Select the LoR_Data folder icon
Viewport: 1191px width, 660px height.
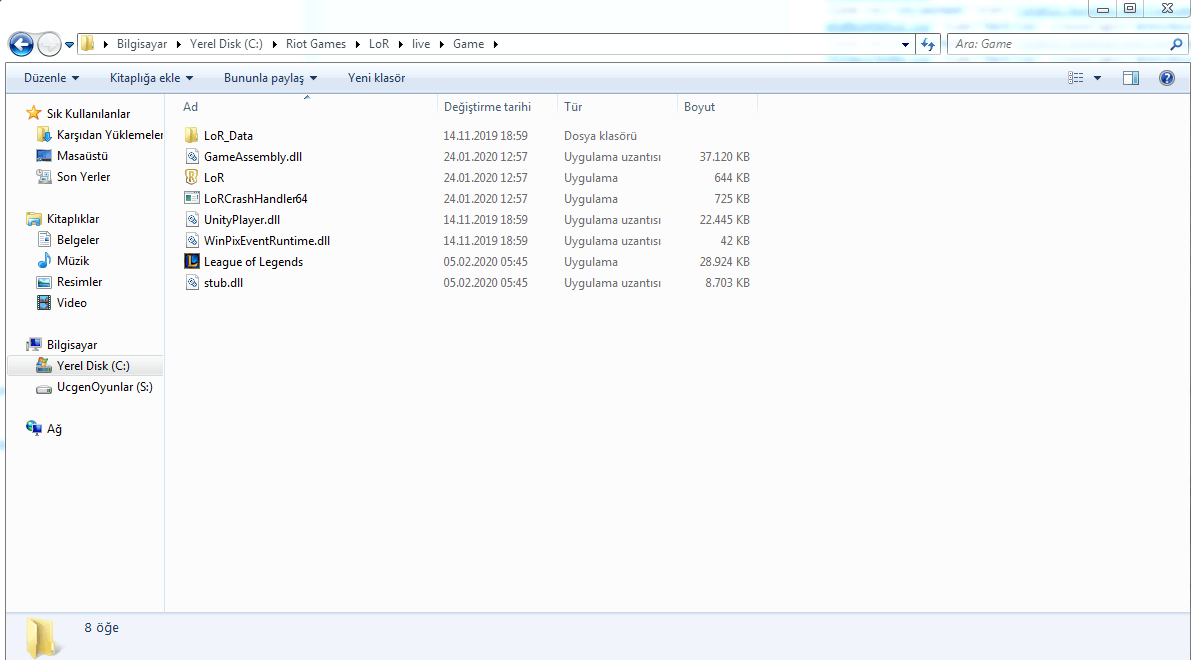pyautogui.click(x=191, y=135)
